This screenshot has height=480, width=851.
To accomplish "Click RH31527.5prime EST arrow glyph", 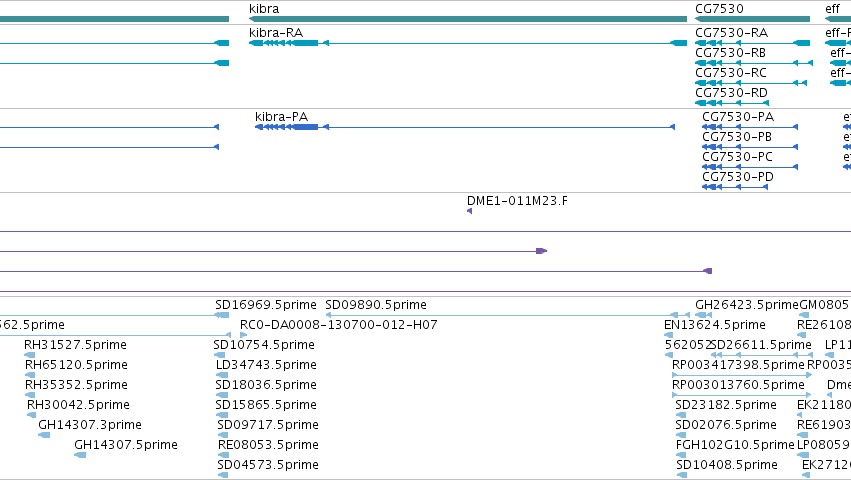I will click(x=30, y=355).
